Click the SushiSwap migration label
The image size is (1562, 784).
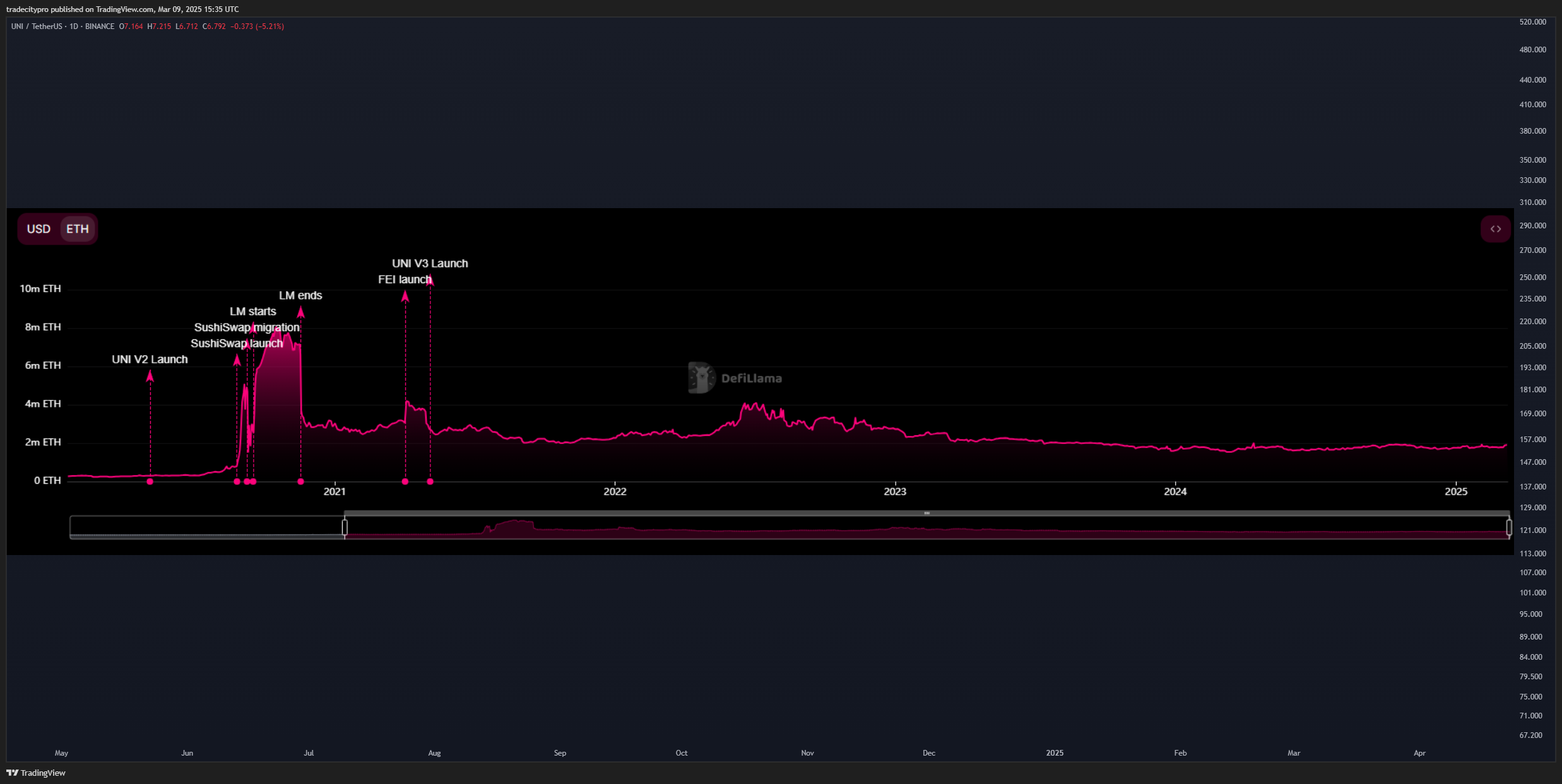[247, 327]
